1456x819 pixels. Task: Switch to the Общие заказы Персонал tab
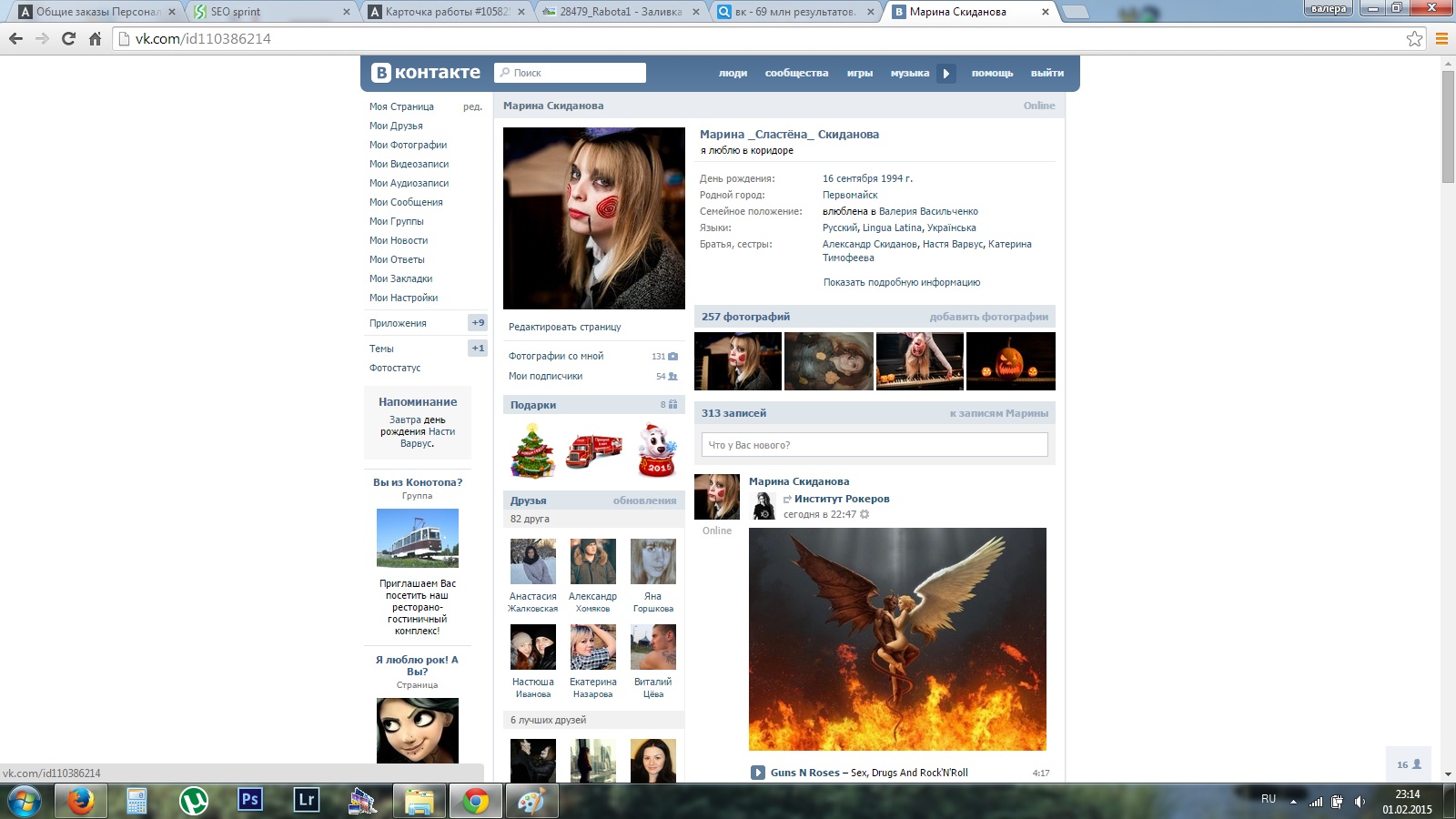[x=96, y=12]
